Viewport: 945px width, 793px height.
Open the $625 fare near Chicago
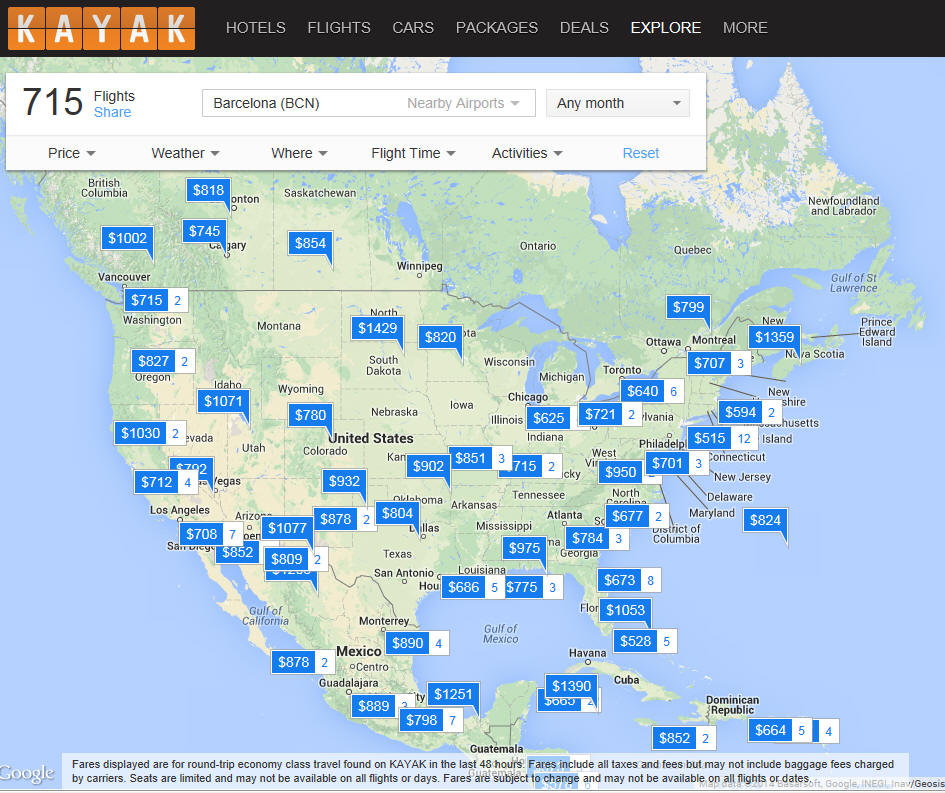[x=548, y=418]
